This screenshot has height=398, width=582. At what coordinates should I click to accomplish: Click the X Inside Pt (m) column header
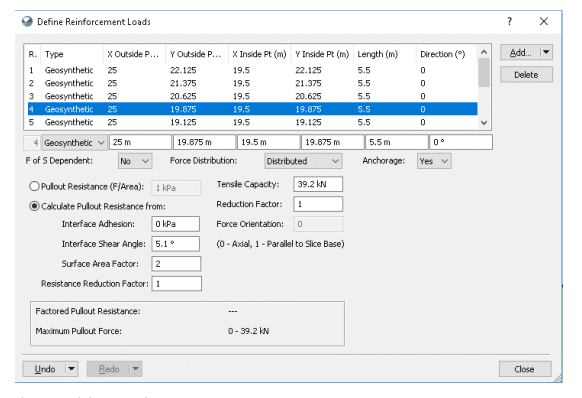(259, 54)
